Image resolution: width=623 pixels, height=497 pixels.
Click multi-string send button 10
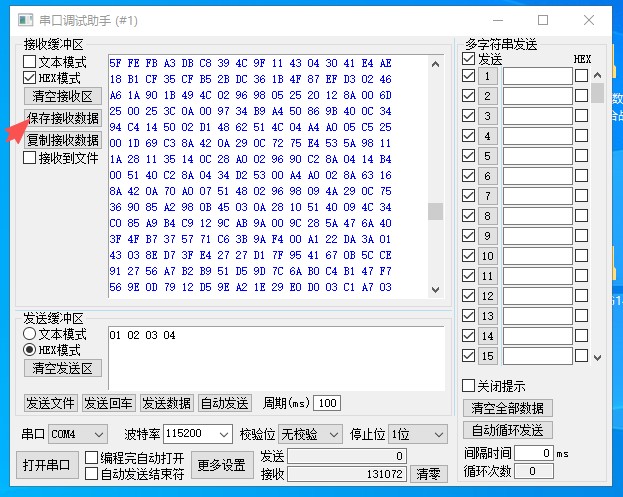tap(488, 256)
